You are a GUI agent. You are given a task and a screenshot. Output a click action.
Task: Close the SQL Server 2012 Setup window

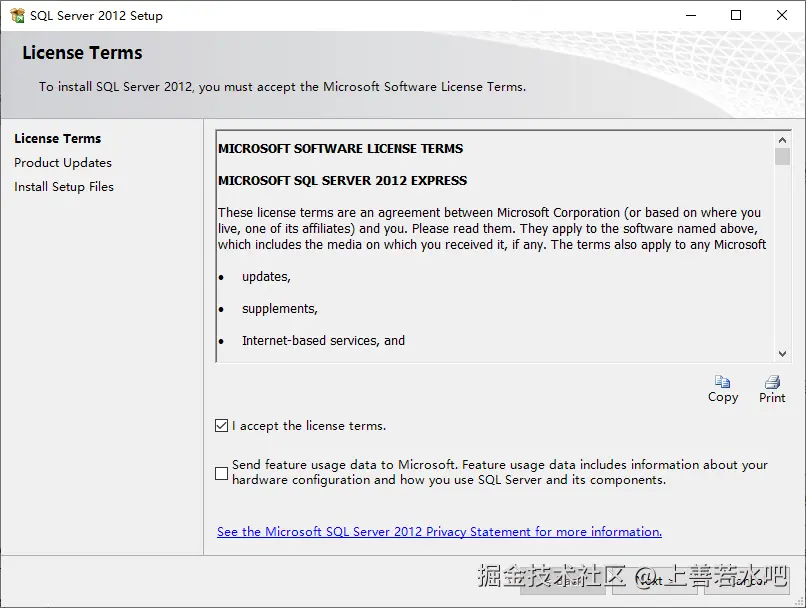(x=782, y=15)
